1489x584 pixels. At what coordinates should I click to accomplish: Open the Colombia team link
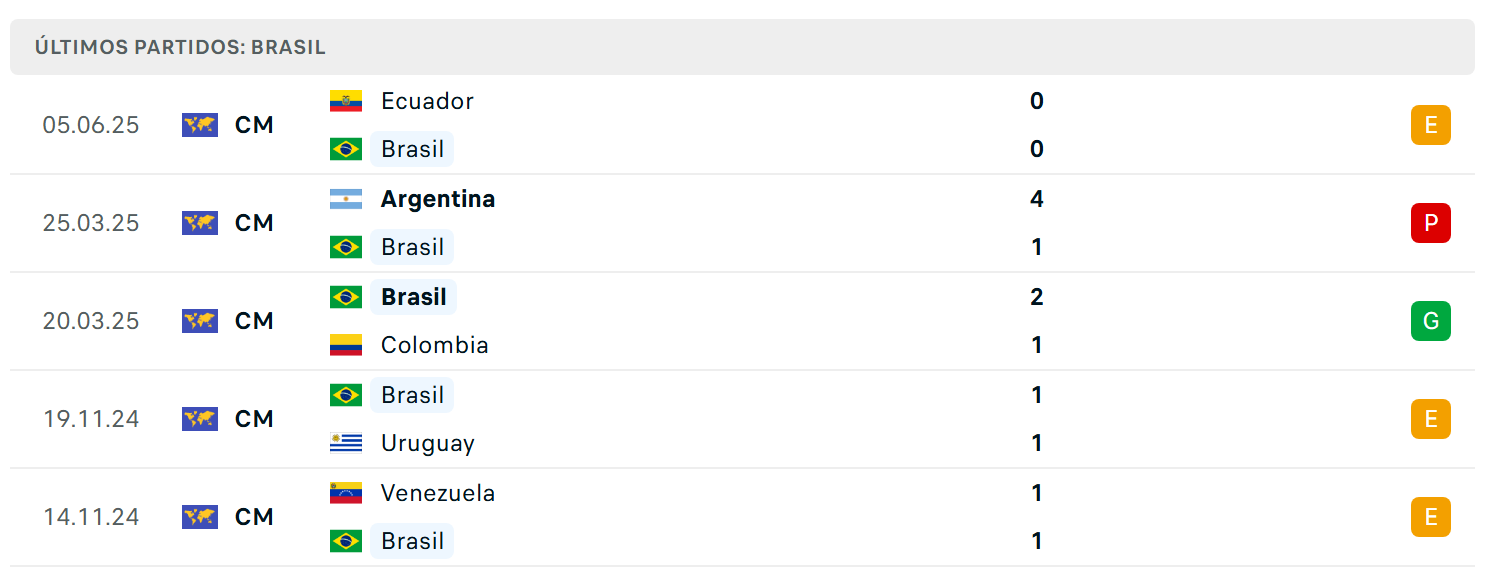435,345
